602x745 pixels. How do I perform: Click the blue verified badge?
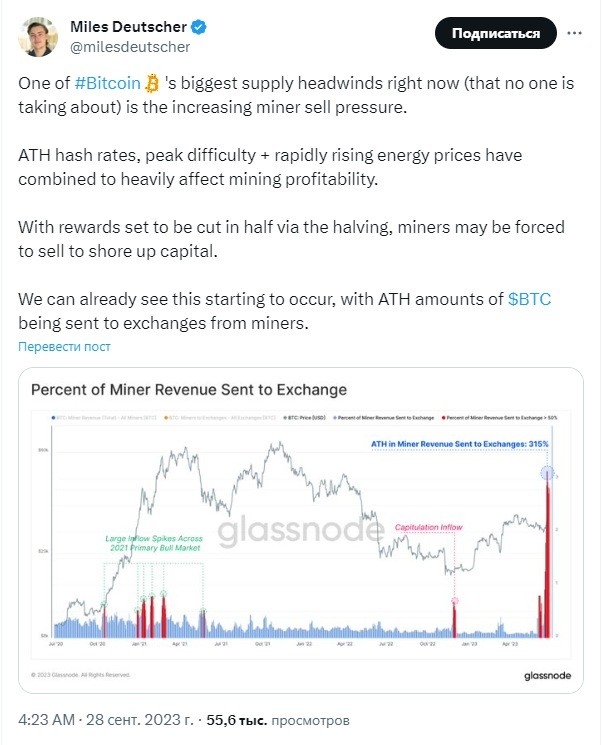(x=199, y=27)
